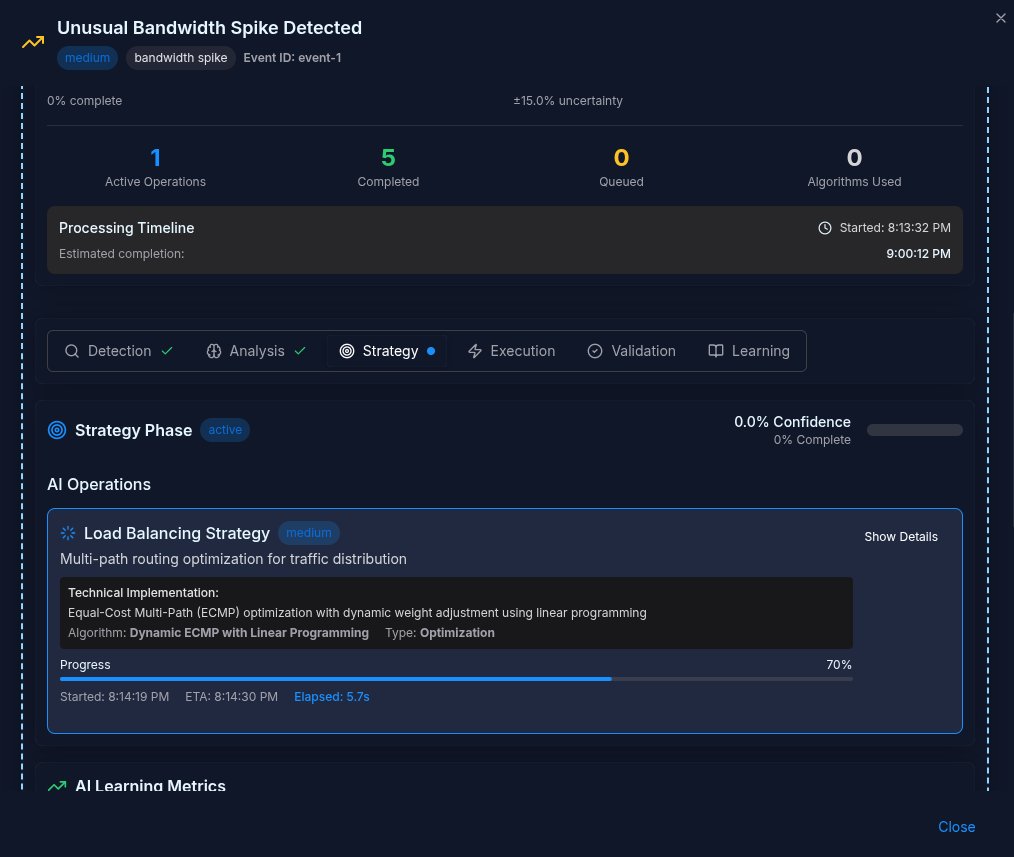Switch to the Strategy tab

387,351
